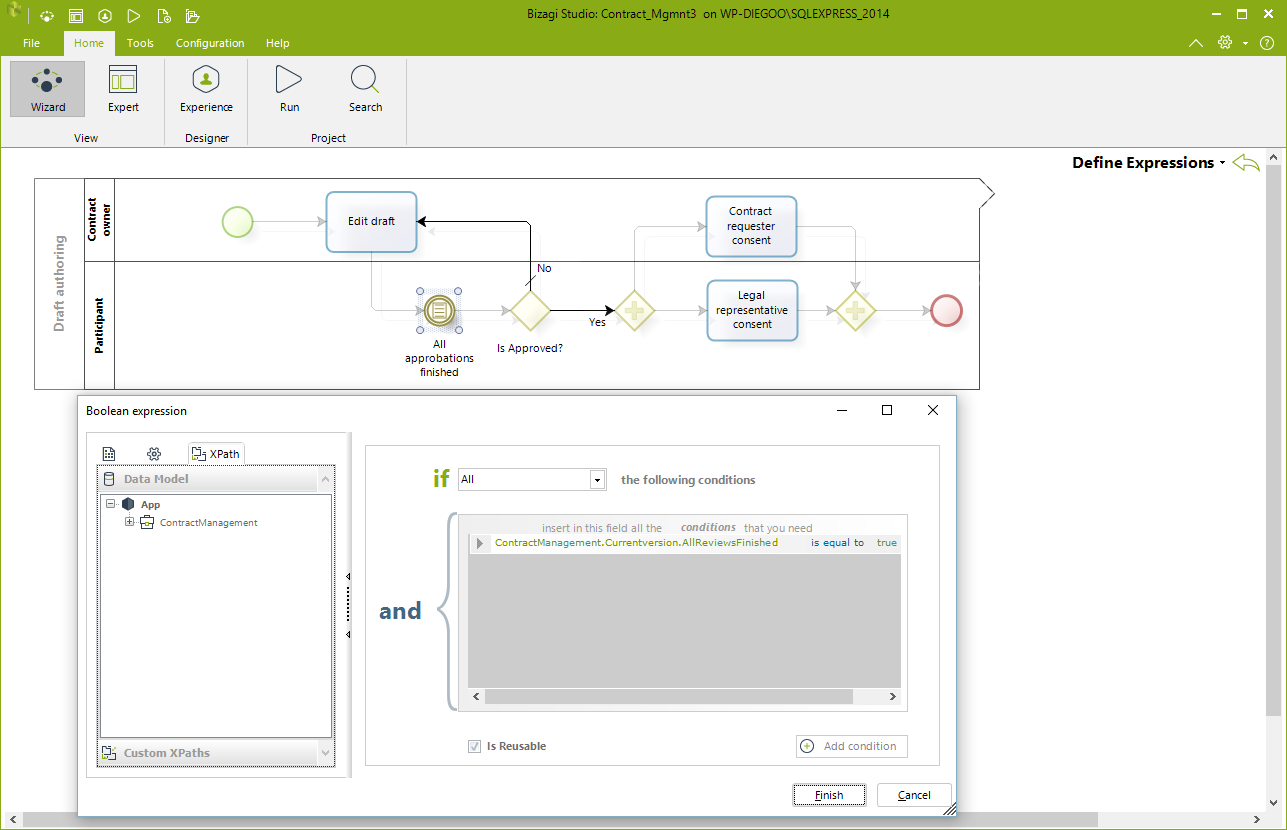Screen dimensions: 1287x830
Task: Click the Experience designer icon in title bar
Action: 105,16
